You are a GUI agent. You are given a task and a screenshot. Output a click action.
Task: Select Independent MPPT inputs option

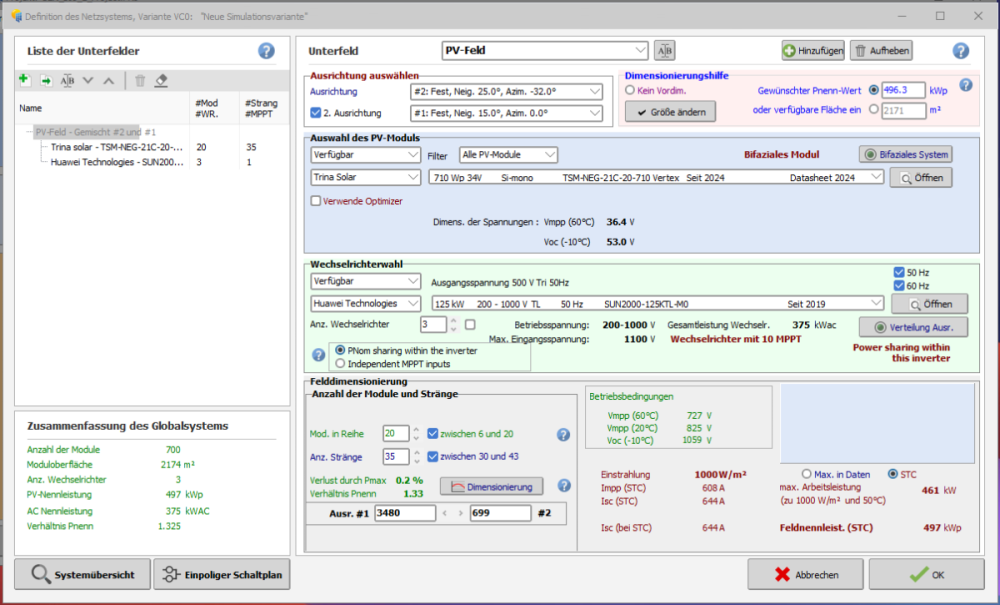click(x=340, y=363)
